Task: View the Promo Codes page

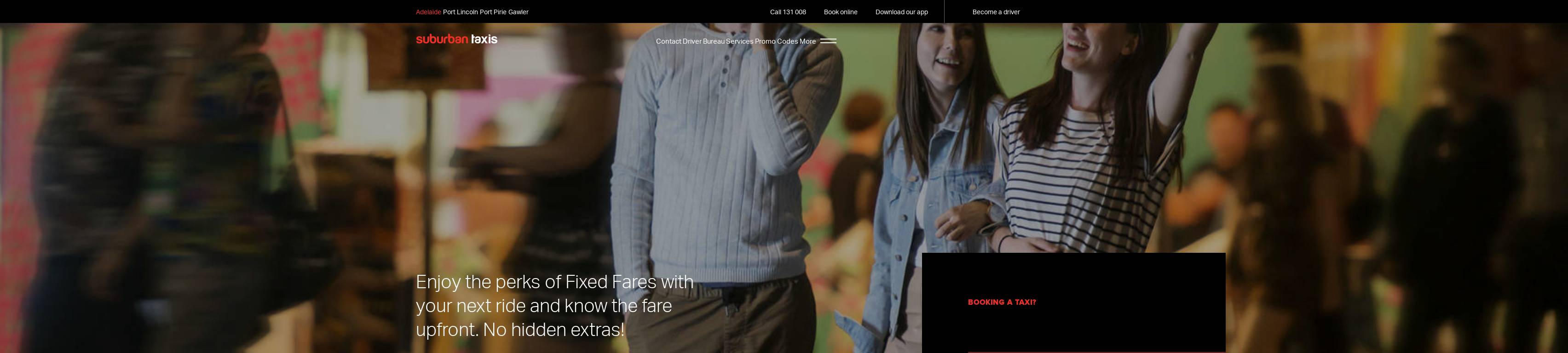Action: point(776,41)
